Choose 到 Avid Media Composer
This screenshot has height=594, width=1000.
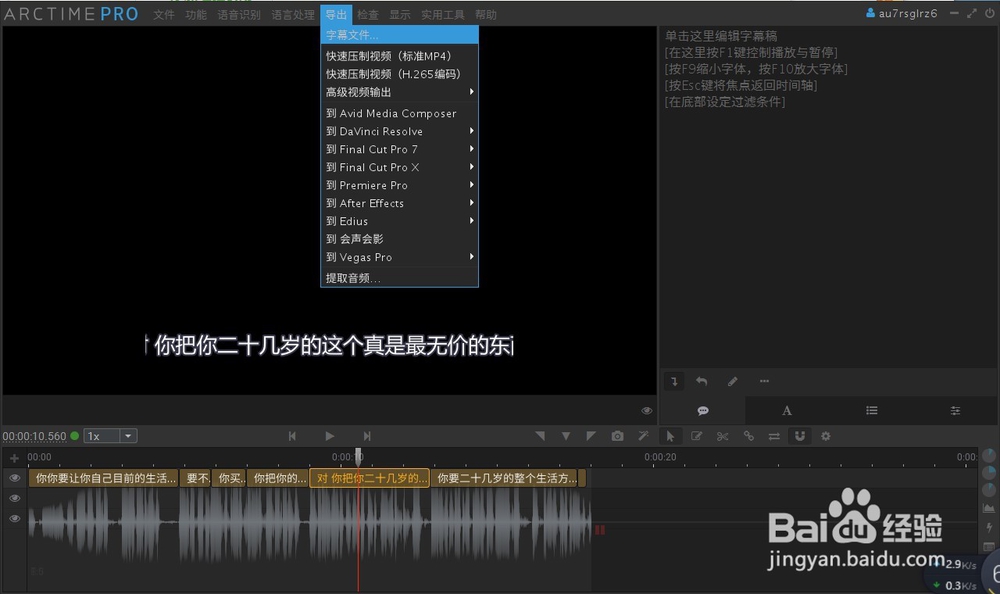(x=399, y=113)
